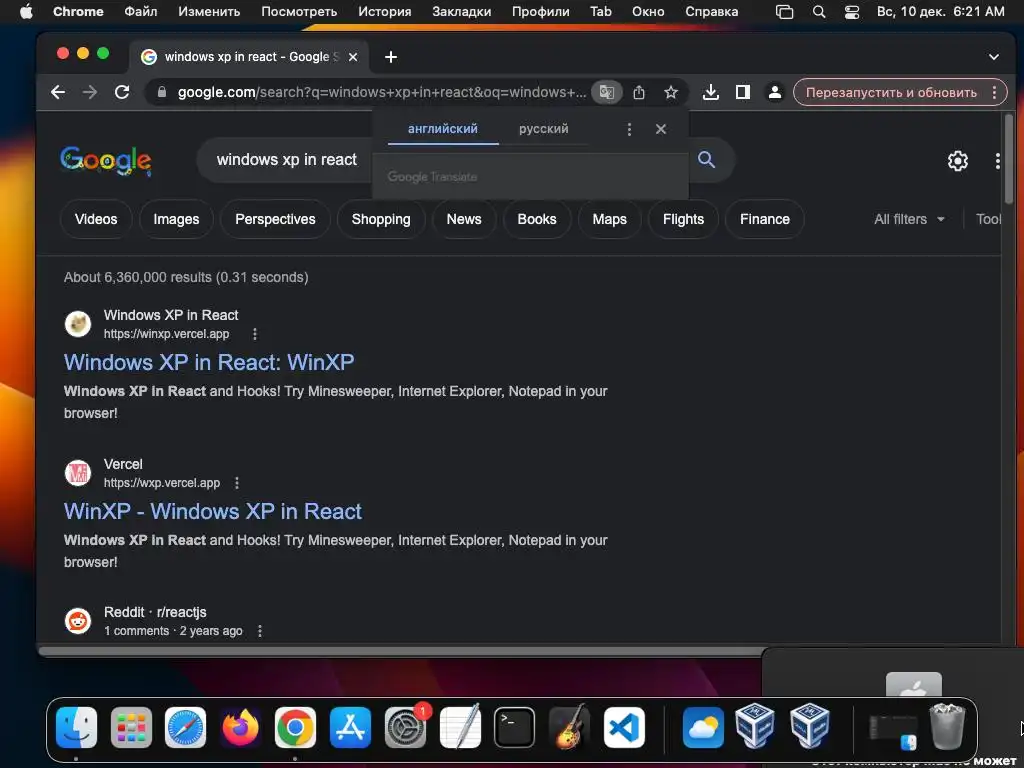Open the Файл menu
Image resolution: width=1024 pixels, height=768 pixels.
pyautogui.click(x=140, y=11)
